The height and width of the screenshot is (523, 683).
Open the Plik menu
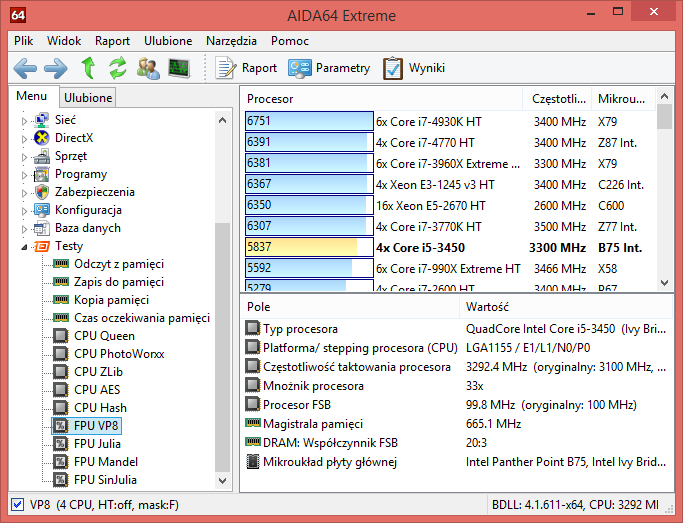click(24, 41)
